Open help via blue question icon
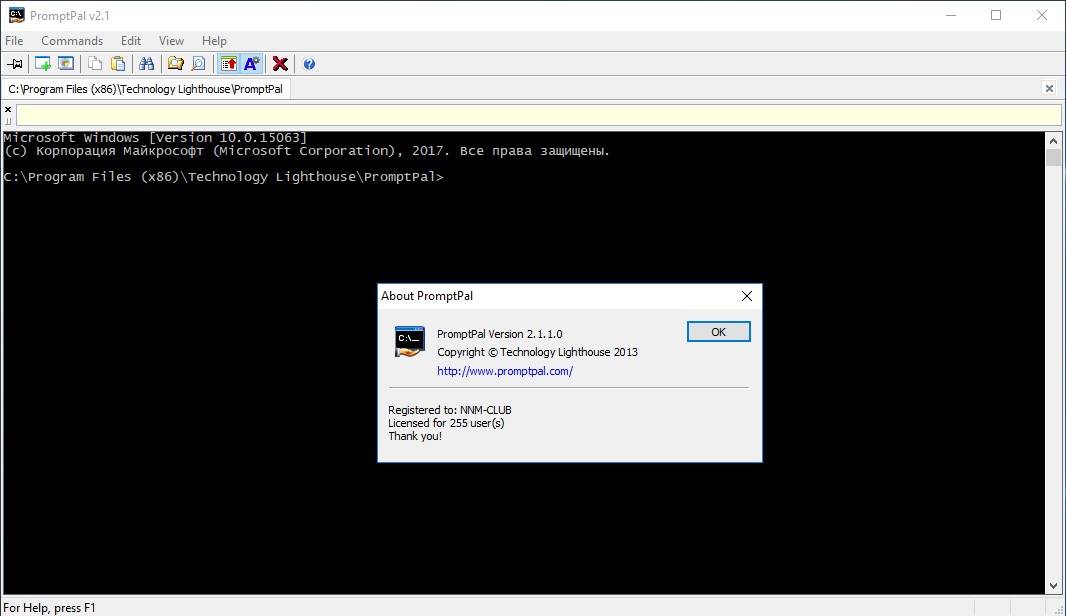 pos(309,64)
